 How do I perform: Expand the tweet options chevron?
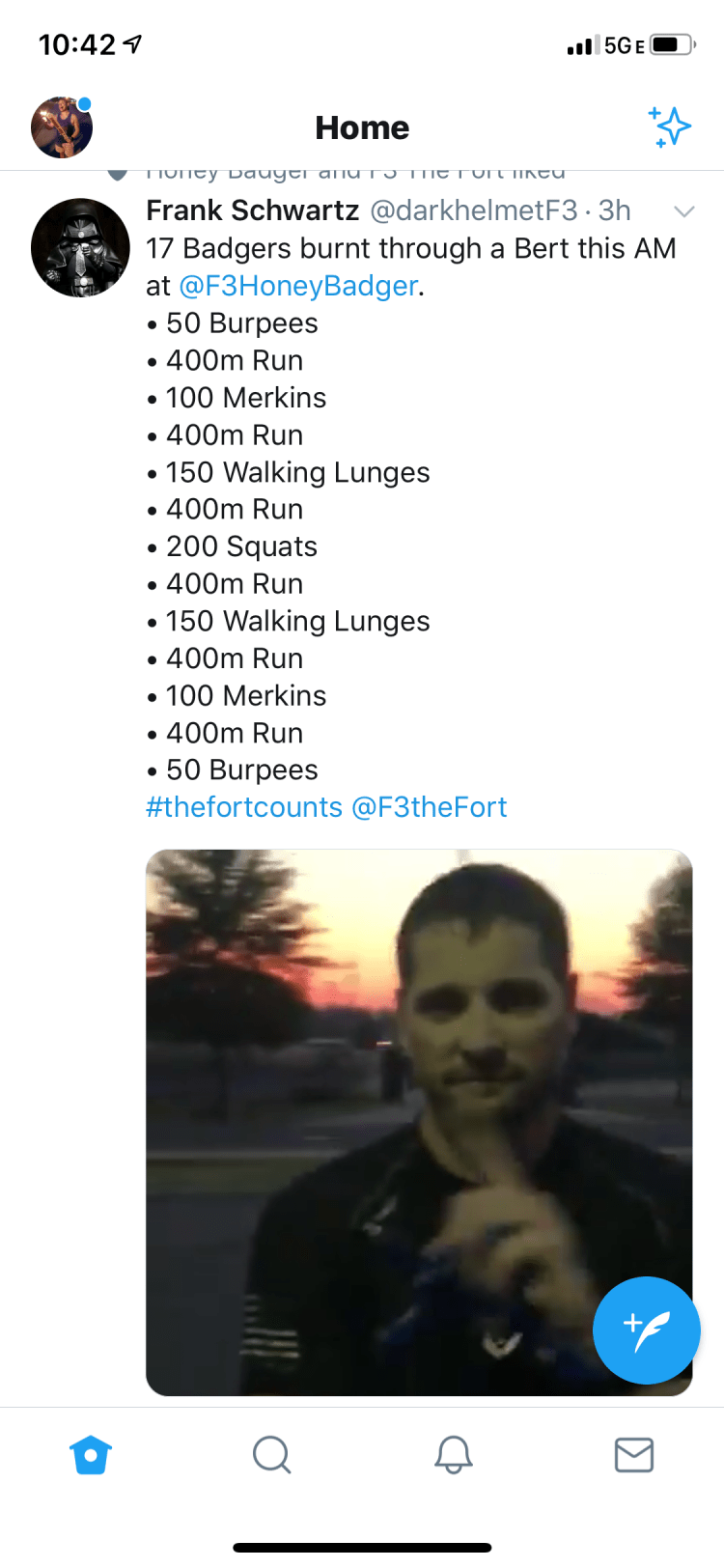pyautogui.click(x=684, y=211)
